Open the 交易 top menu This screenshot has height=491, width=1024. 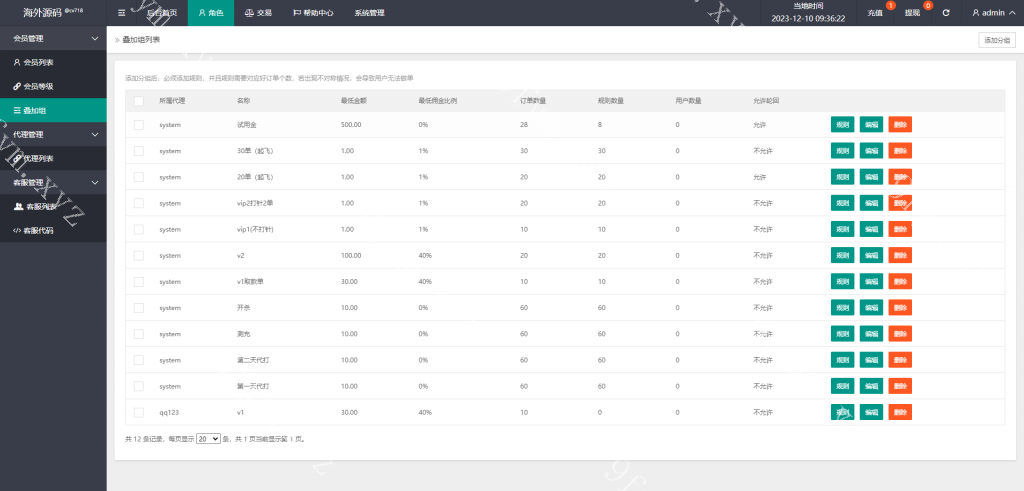pos(258,13)
